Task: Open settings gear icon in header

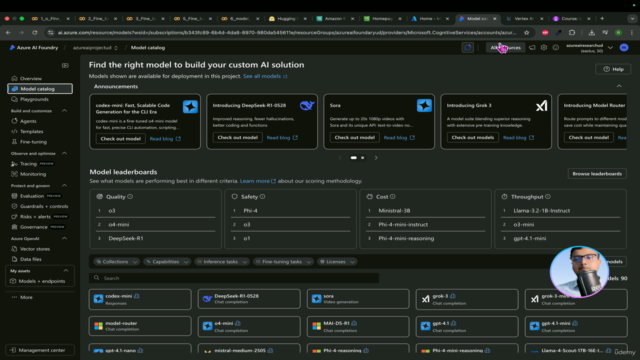Action: 544,48
